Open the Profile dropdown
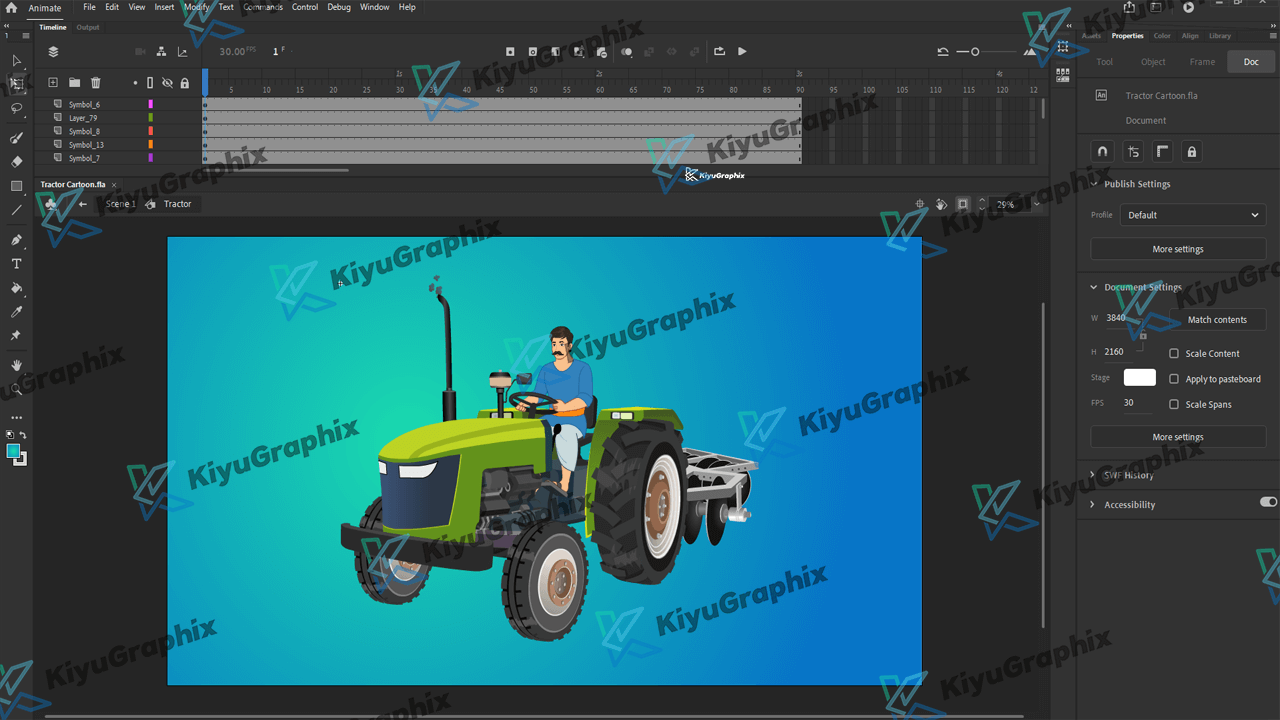1280x720 pixels. pos(1193,215)
